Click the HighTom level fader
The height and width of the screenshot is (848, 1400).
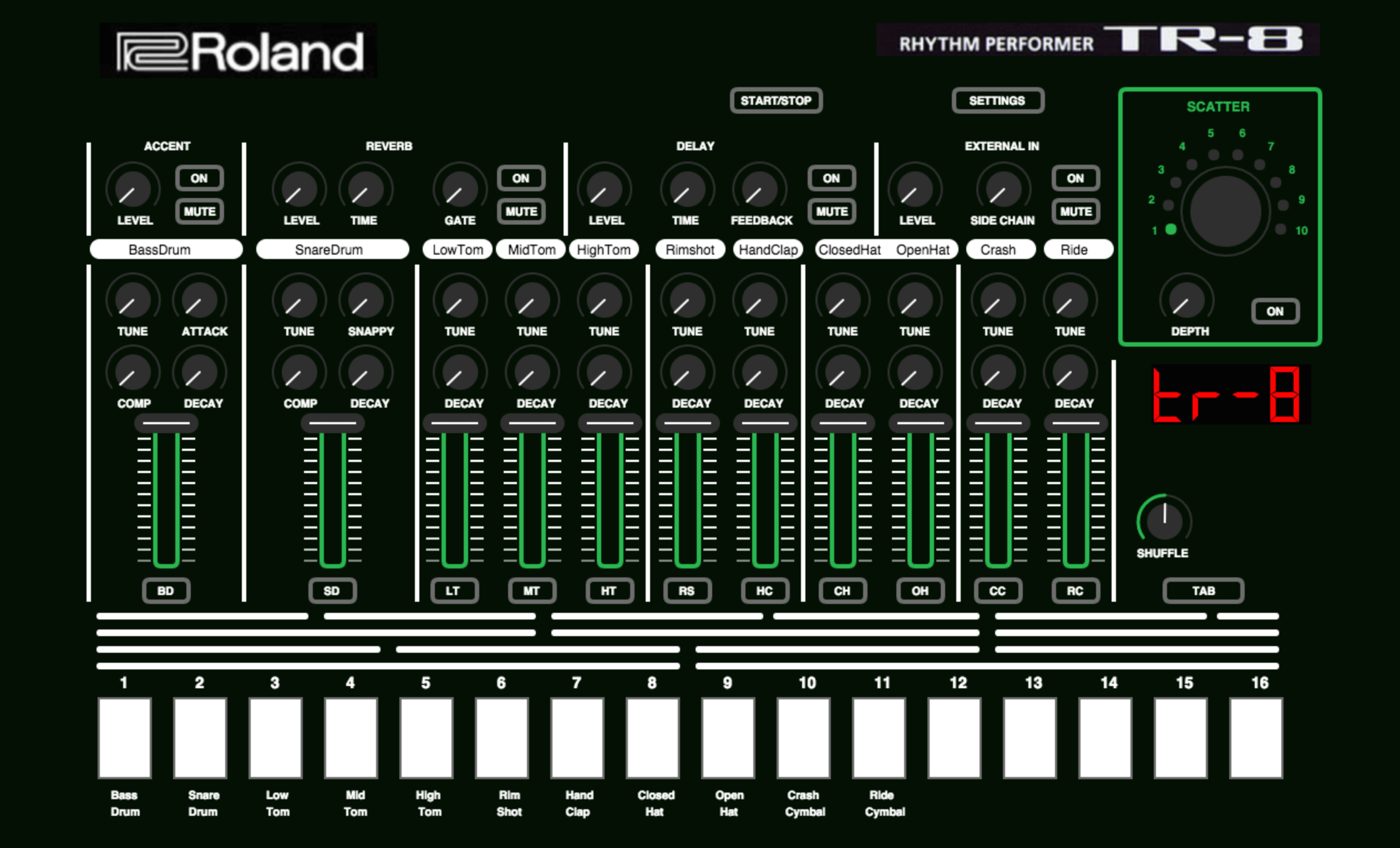pyautogui.click(x=610, y=491)
